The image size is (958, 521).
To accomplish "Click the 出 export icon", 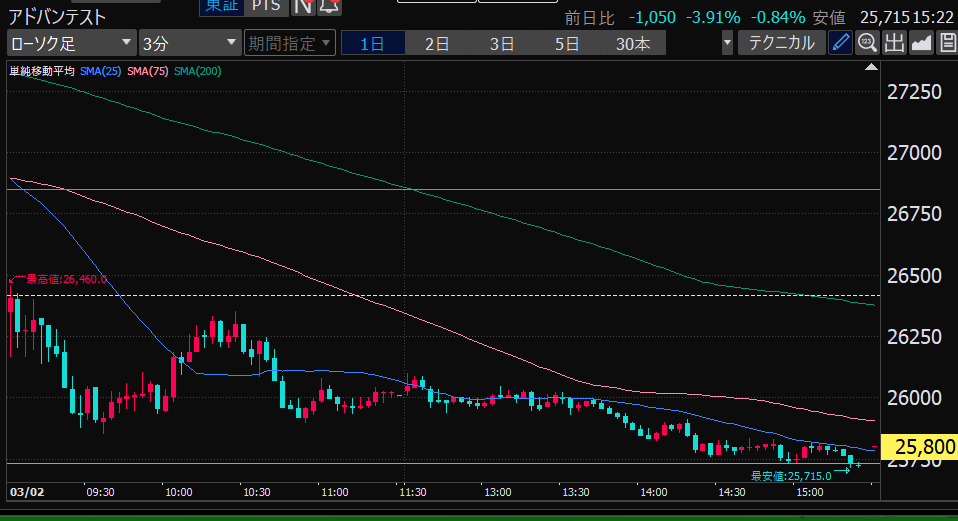I will coord(894,43).
